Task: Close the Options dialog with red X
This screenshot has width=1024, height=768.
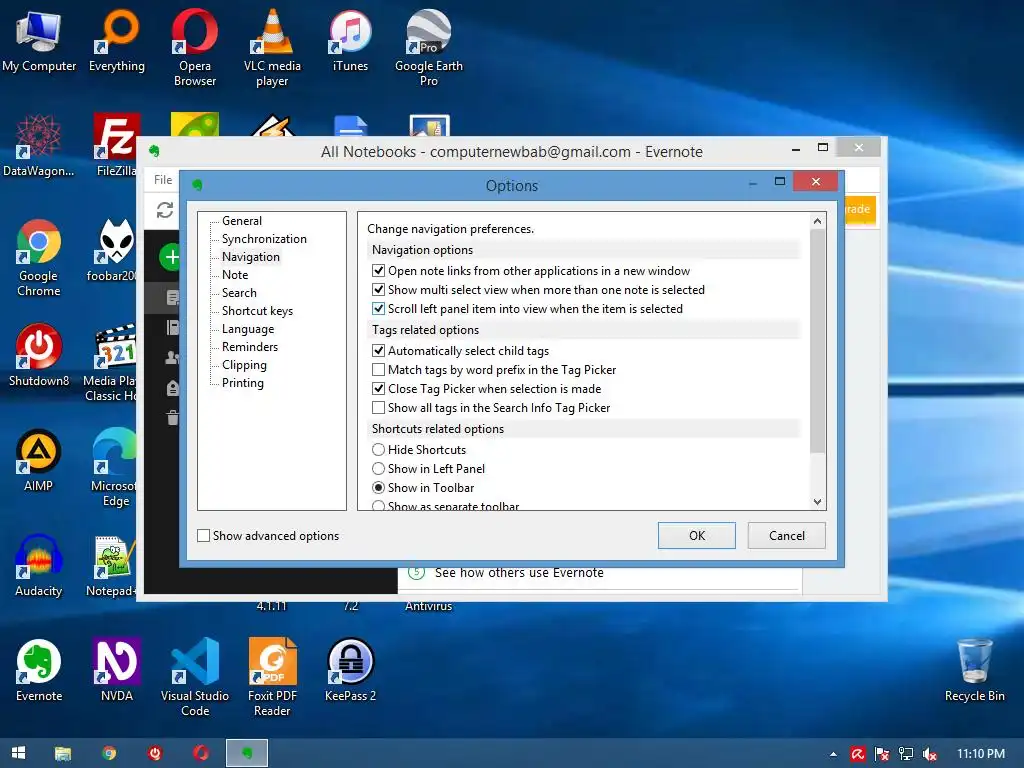Action: (816, 182)
